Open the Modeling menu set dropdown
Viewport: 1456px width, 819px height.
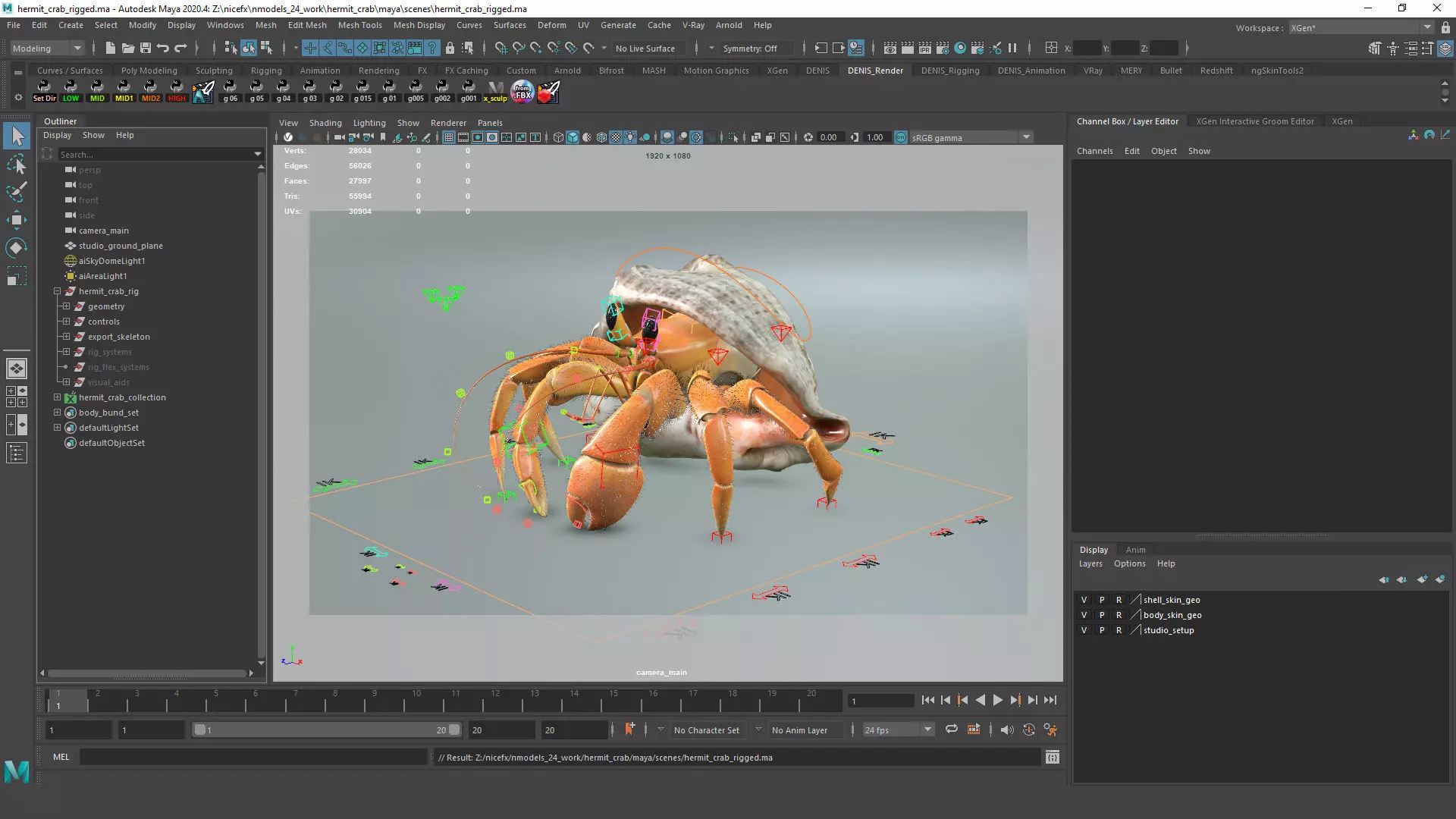click(x=47, y=48)
